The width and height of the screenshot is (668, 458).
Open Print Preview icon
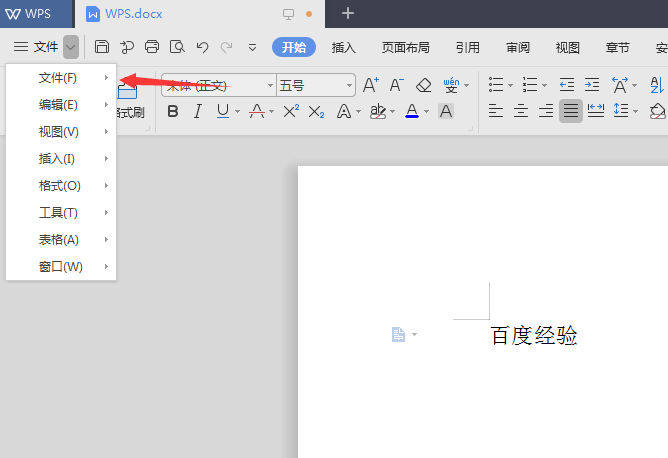177,46
